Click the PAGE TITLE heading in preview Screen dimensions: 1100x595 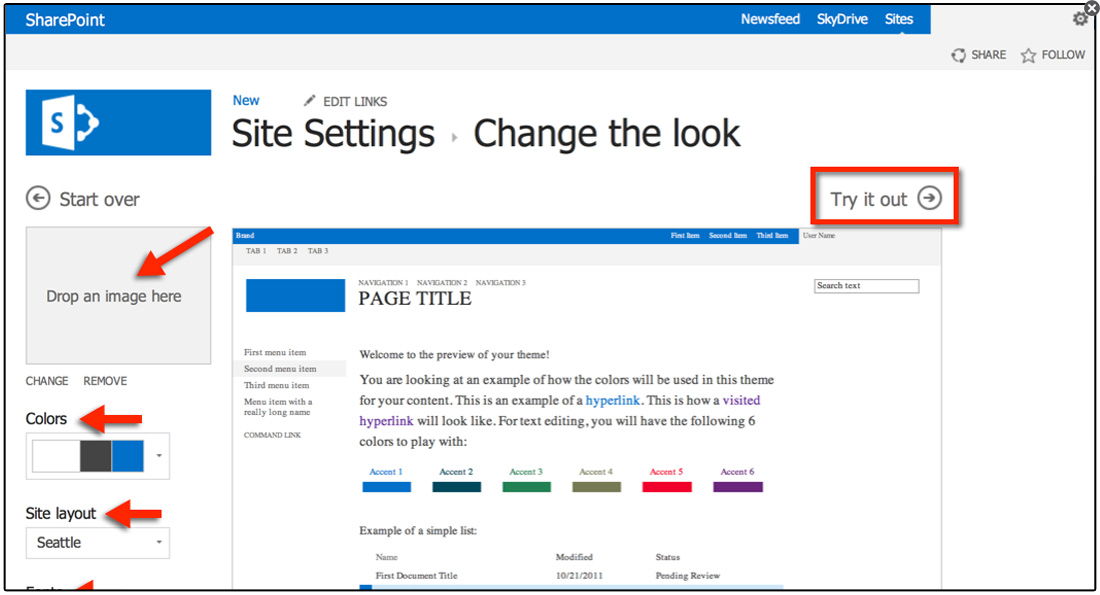click(x=415, y=299)
